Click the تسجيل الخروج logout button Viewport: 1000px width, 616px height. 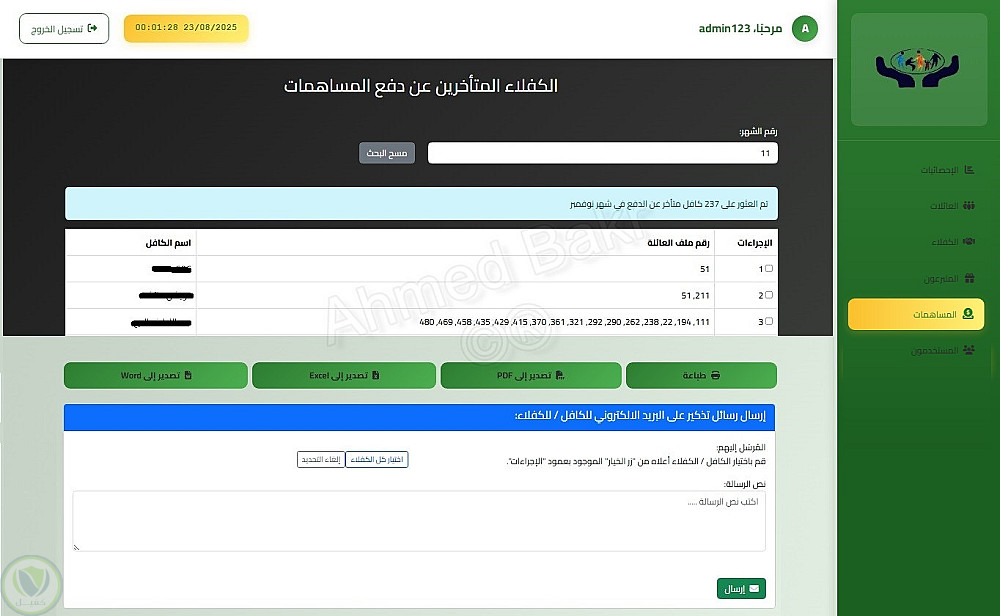[64, 29]
